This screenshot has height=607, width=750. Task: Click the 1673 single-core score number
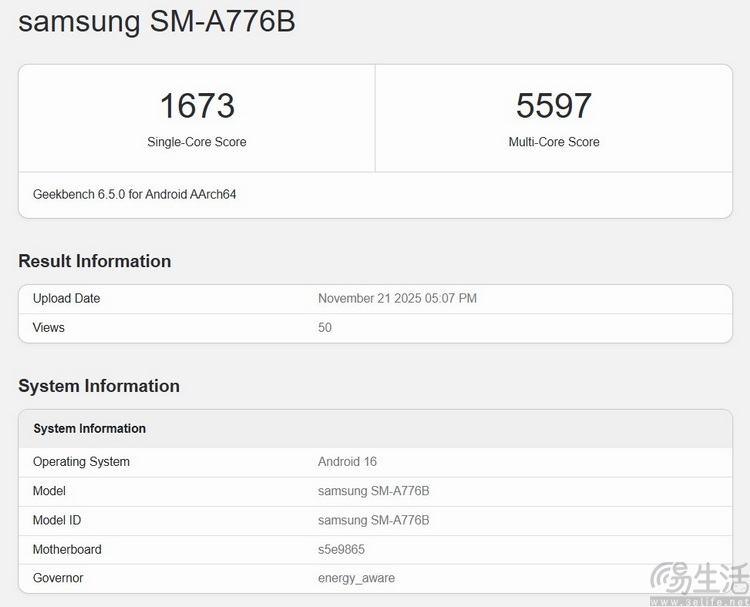click(x=197, y=105)
